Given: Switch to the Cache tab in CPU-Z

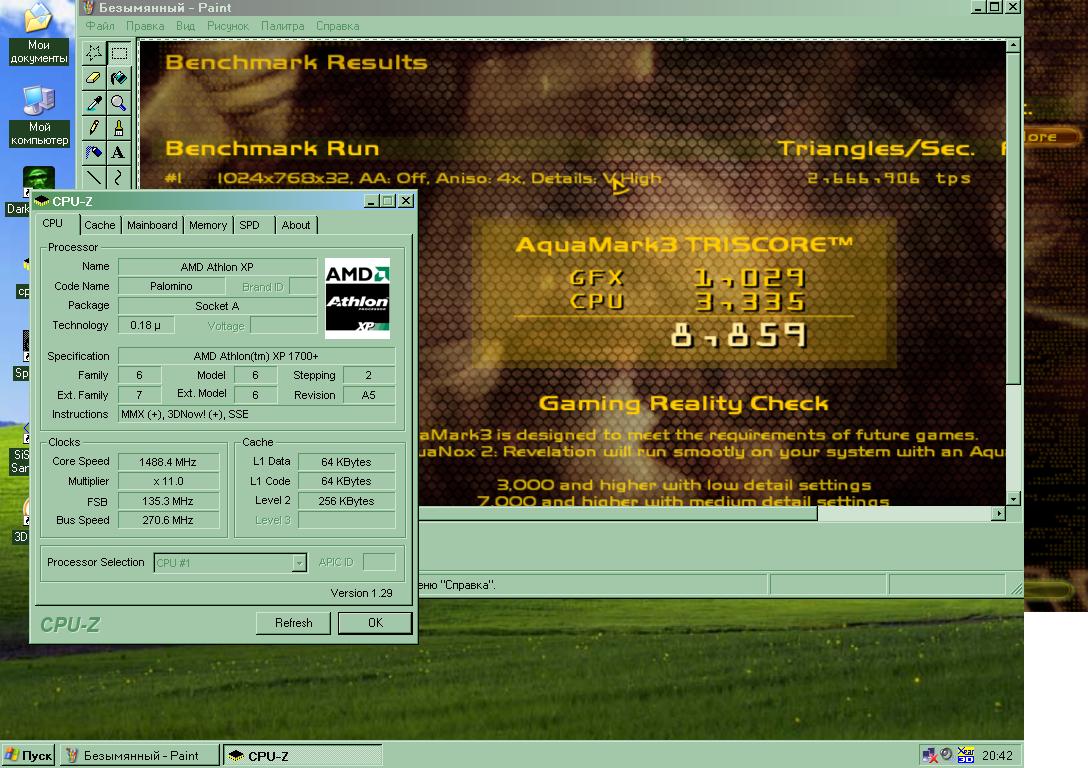Looking at the screenshot, I should pyautogui.click(x=100, y=225).
